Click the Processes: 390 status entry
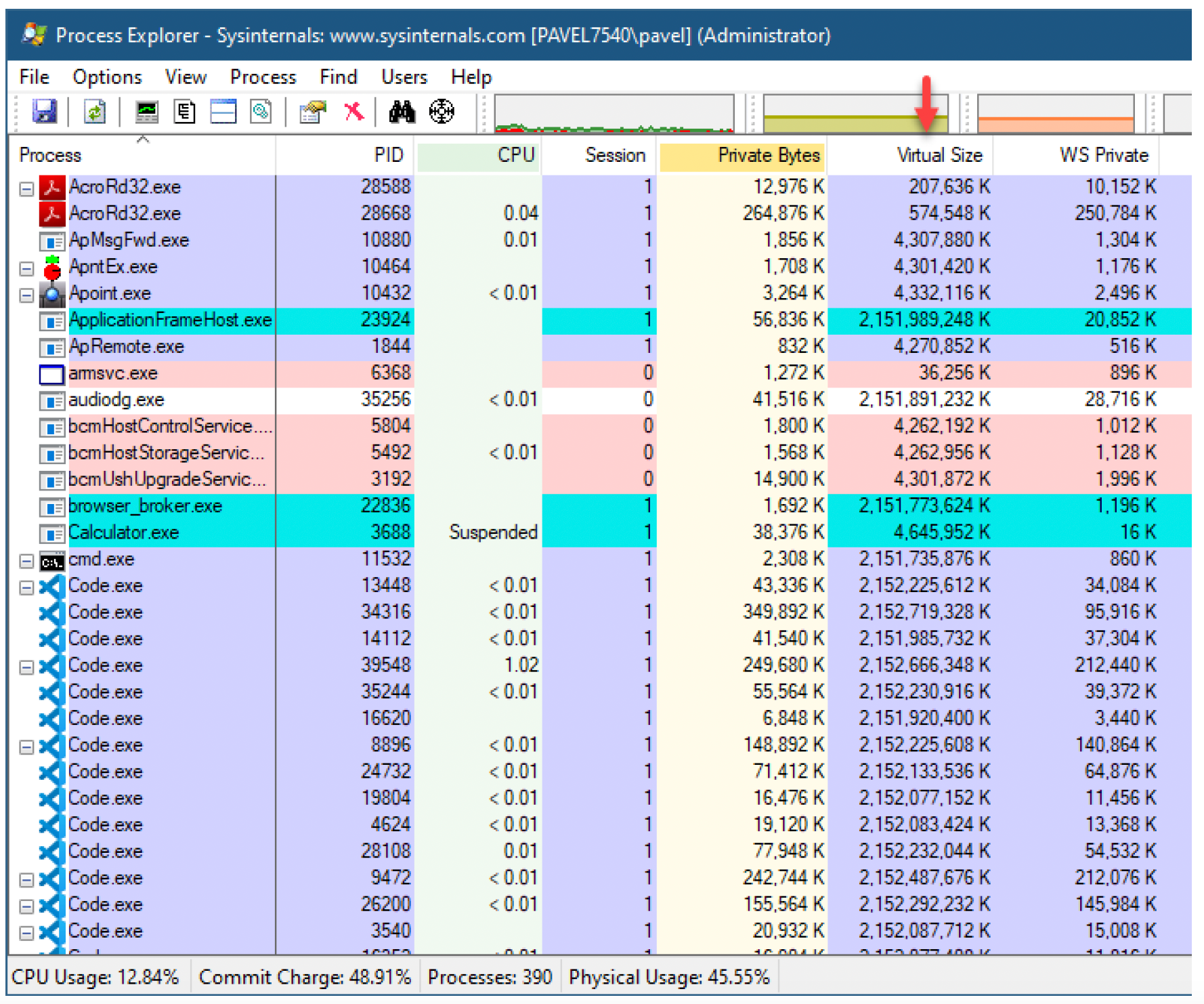The height and width of the screenshot is (1004, 1204). pyautogui.click(x=490, y=977)
